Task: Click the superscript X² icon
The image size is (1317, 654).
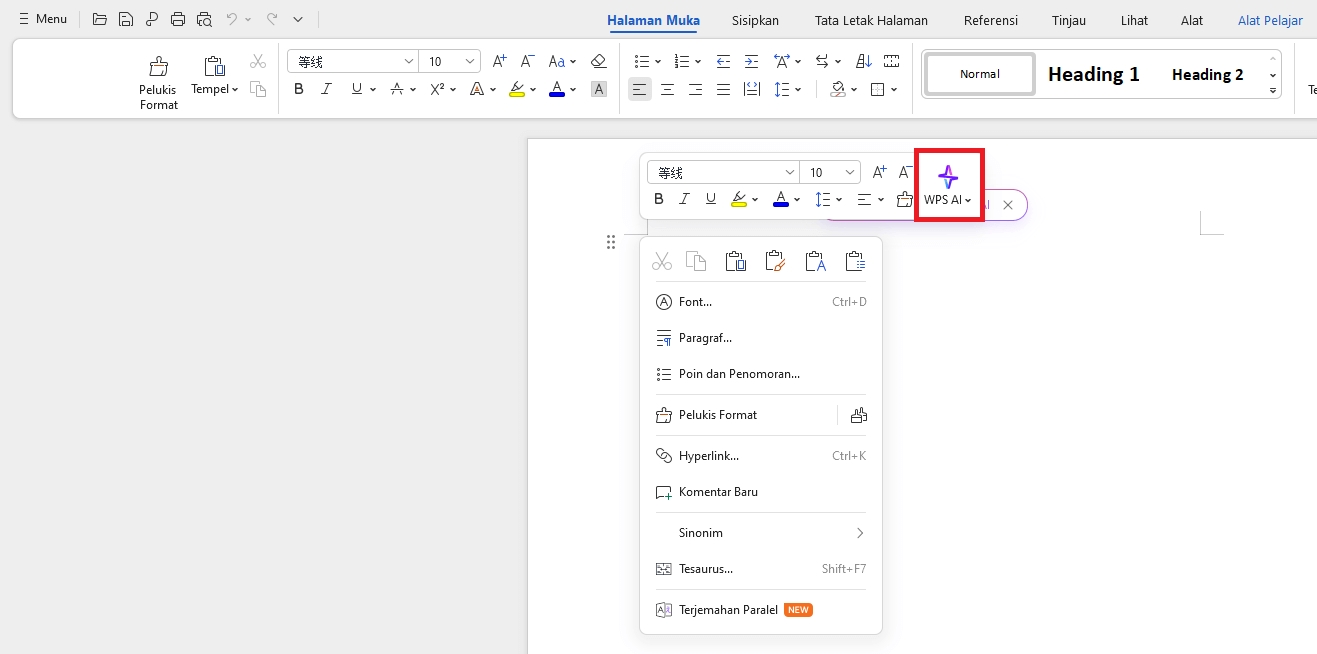Action: coord(437,89)
